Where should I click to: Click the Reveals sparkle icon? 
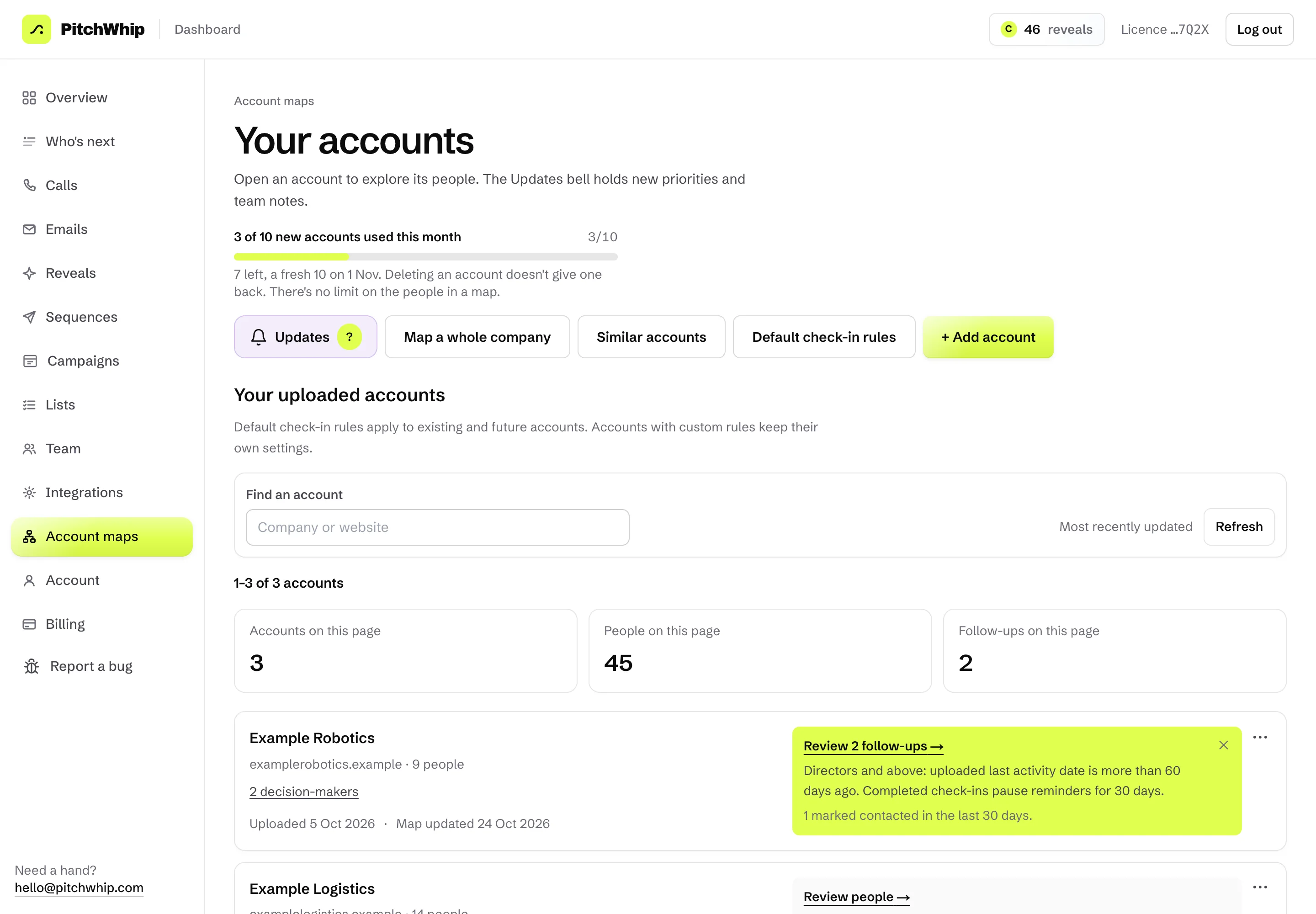click(x=29, y=273)
